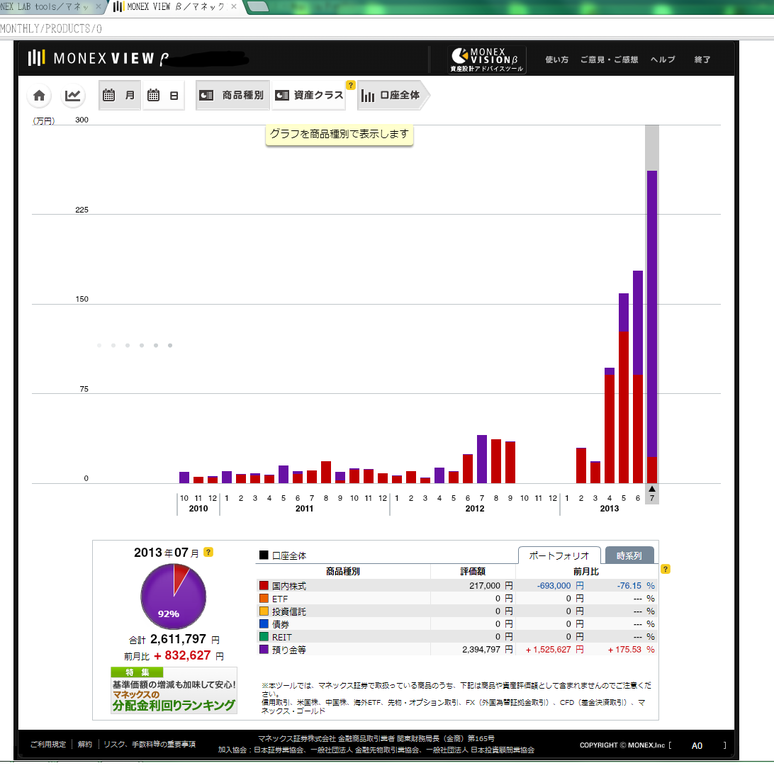This screenshot has width=774, height=768.
Task: Click 終了 to exit
Action: click(702, 60)
